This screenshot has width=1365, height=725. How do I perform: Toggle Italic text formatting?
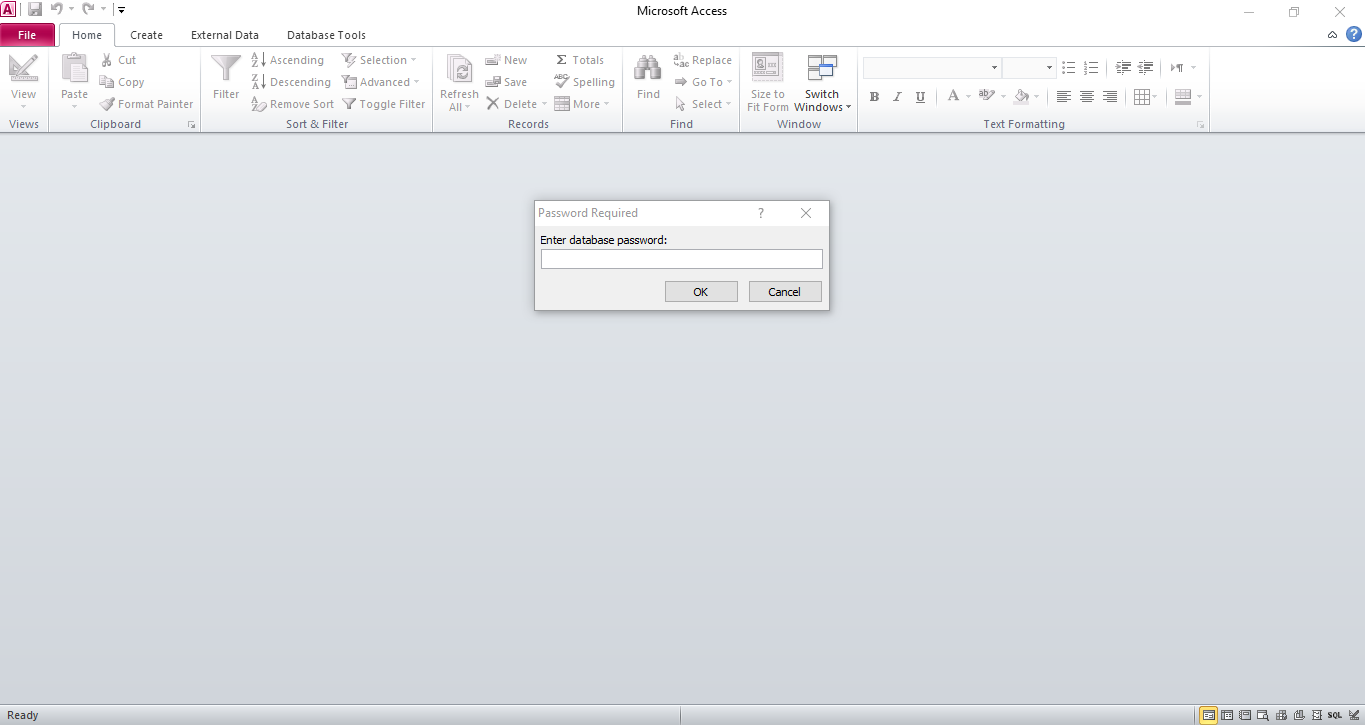pyautogui.click(x=897, y=97)
